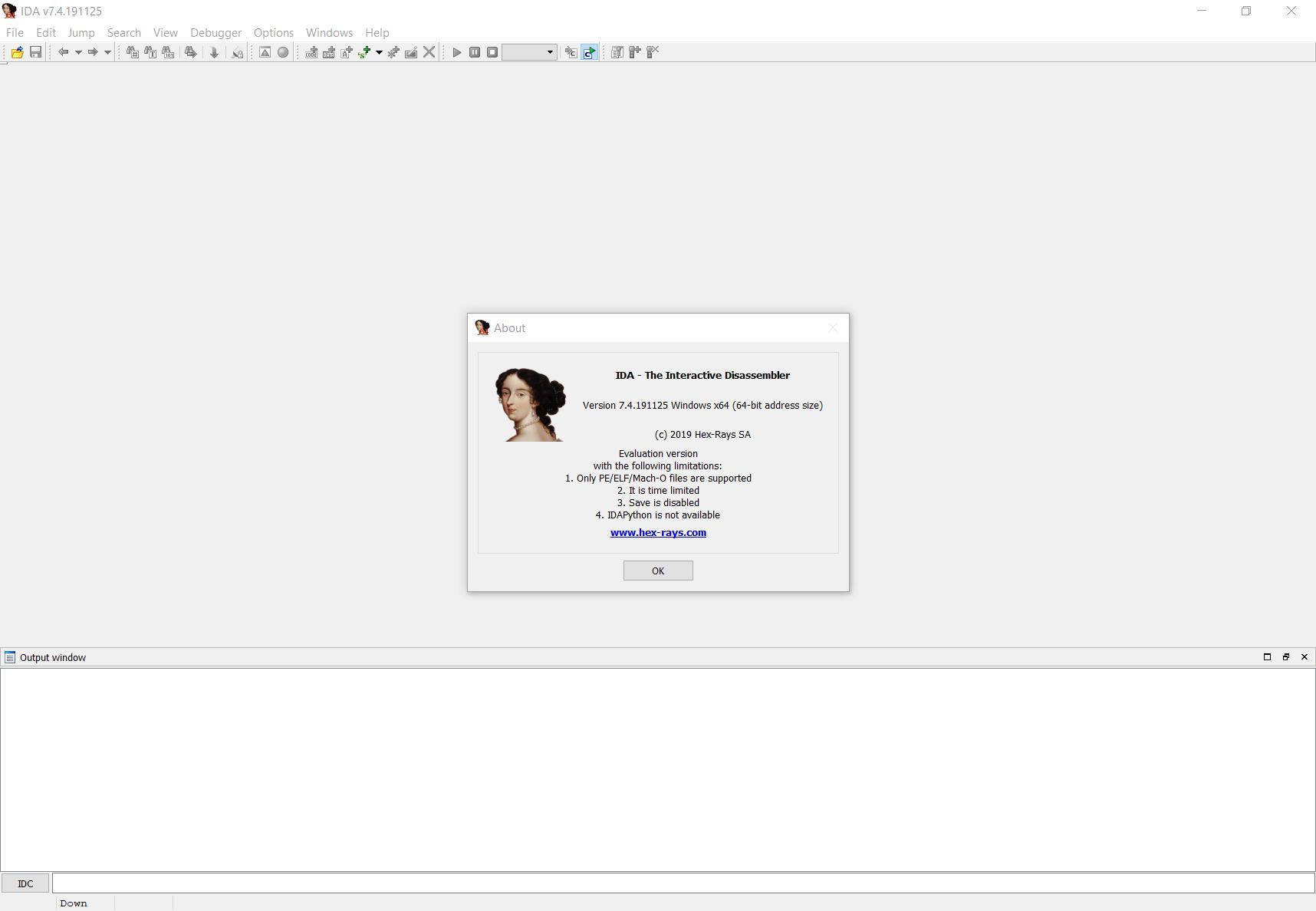Viewport: 1316px width, 911px height.
Task: Click the IDA icon in title bar
Action: click(x=9, y=11)
